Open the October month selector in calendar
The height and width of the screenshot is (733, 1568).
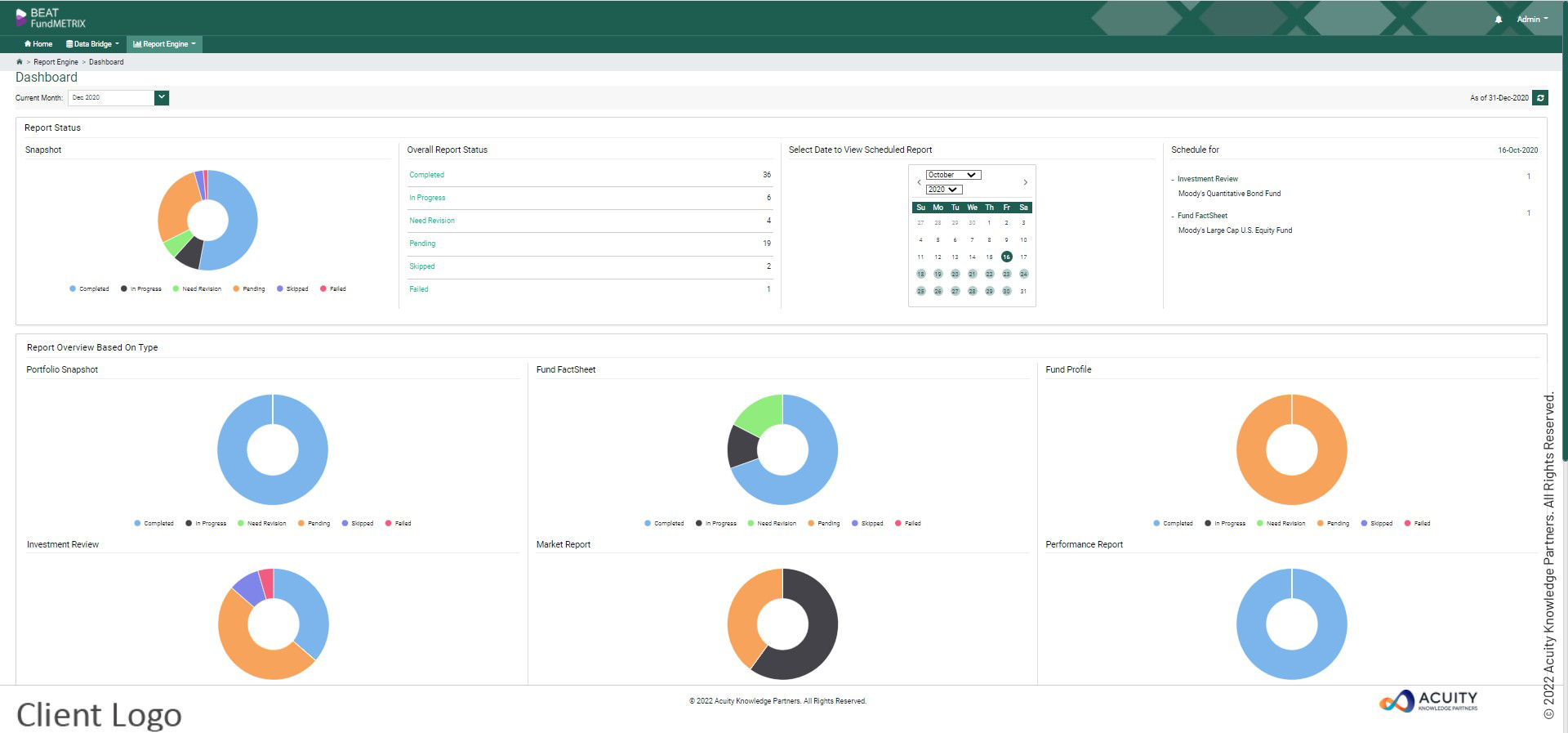click(x=953, y=175)
